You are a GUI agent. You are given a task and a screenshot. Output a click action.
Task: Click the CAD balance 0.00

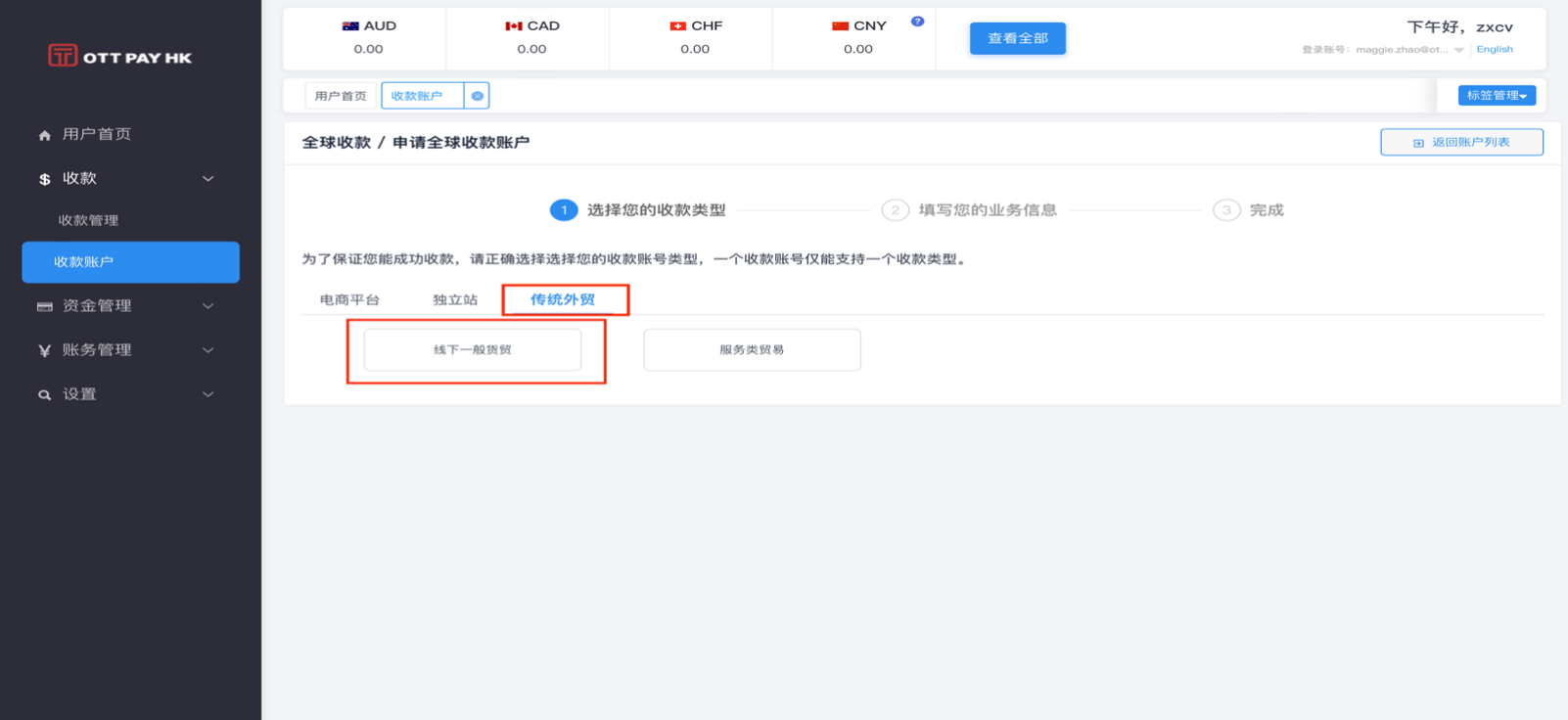pyautogui.click(x=531, y=49)
